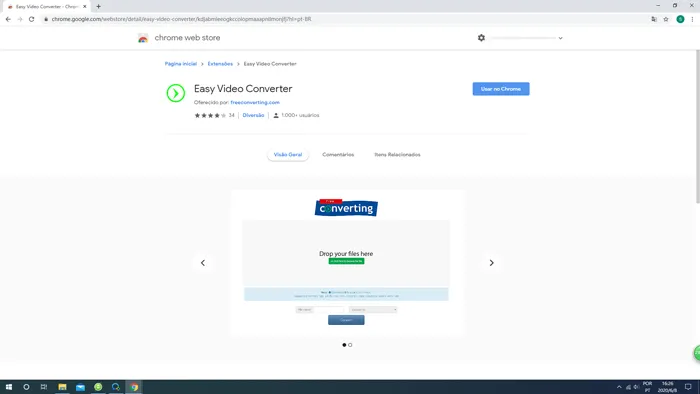Image resolution: width=700 pixels, height=394 pixels.
Task: Select the second carousel dot
Action: pyautogui.click(x=350, y=345)
